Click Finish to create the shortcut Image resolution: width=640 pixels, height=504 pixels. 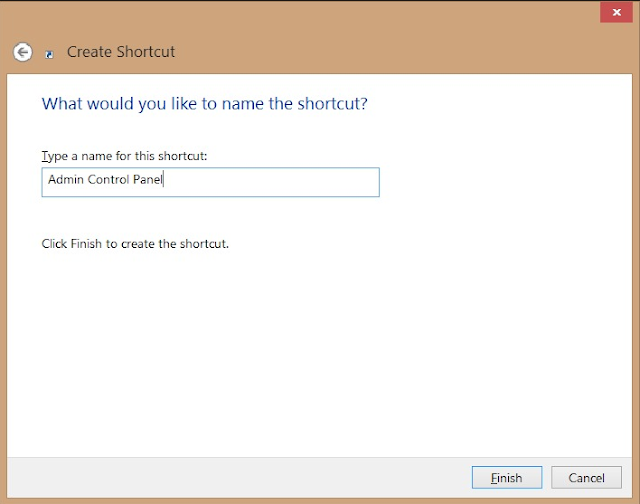(x=507, y=477)
